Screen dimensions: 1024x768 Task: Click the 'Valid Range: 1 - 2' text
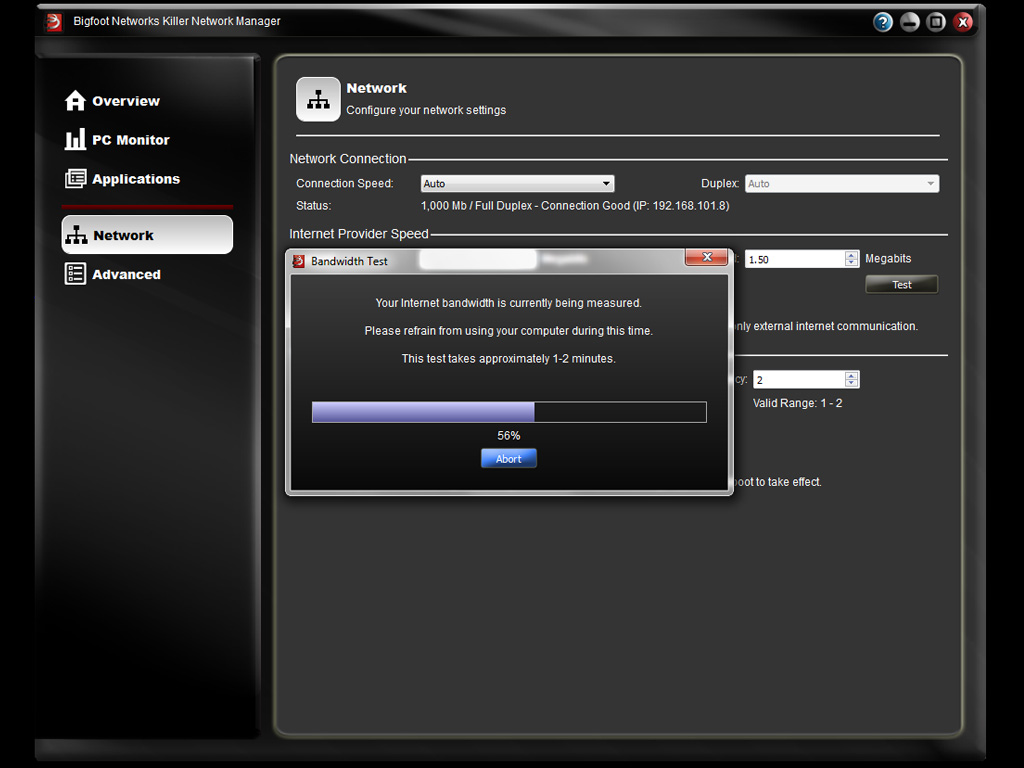797,403
